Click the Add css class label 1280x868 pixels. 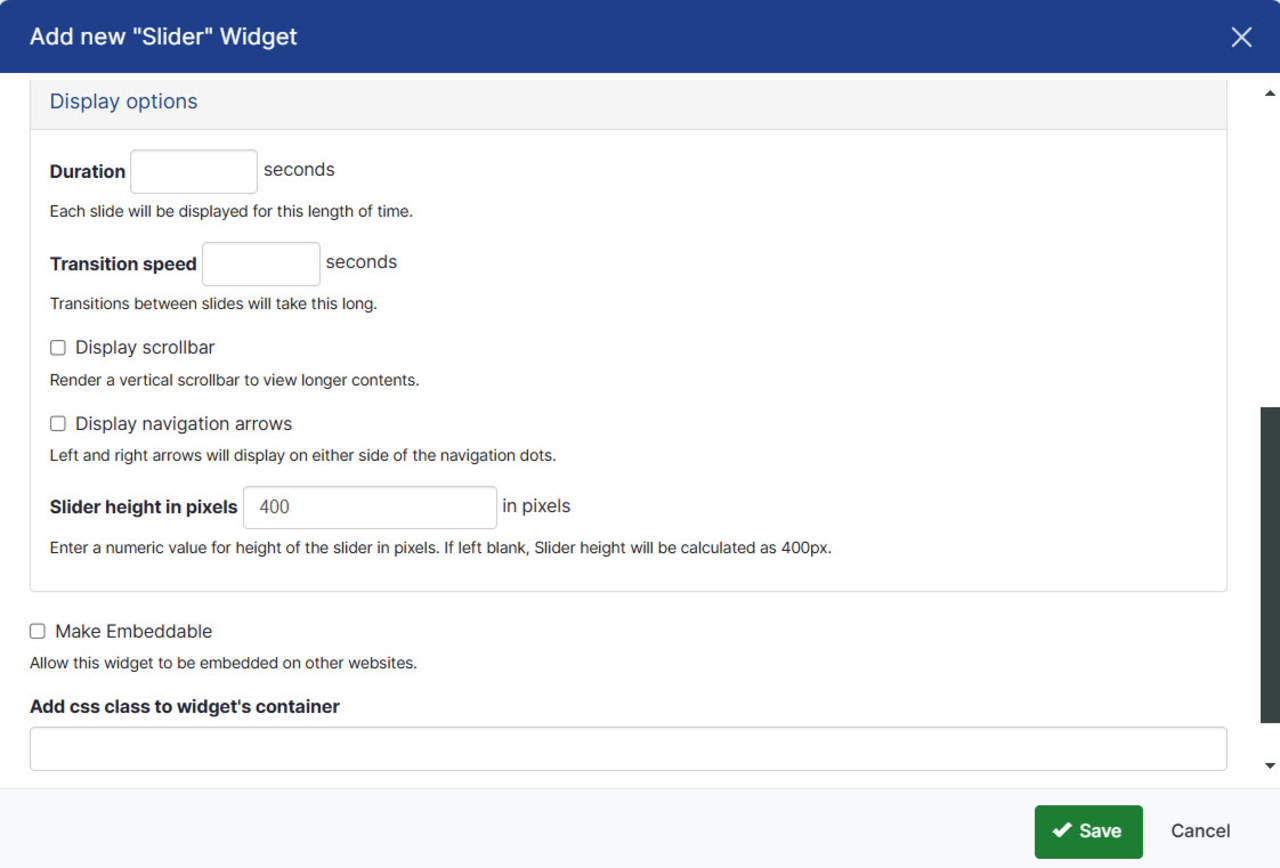pos(185,706)
